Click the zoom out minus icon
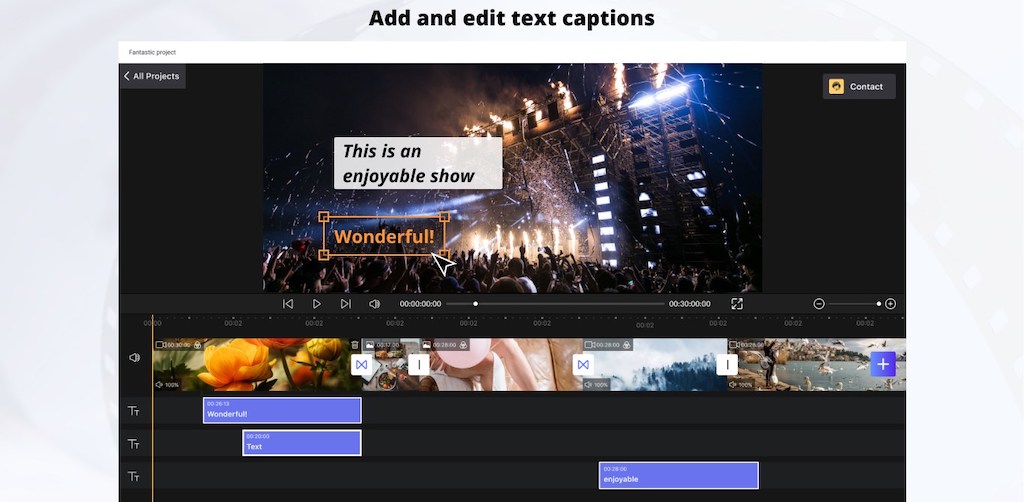Image resolution: width=1024 pixels, height=502 pixels. click(x=819, y=304)
